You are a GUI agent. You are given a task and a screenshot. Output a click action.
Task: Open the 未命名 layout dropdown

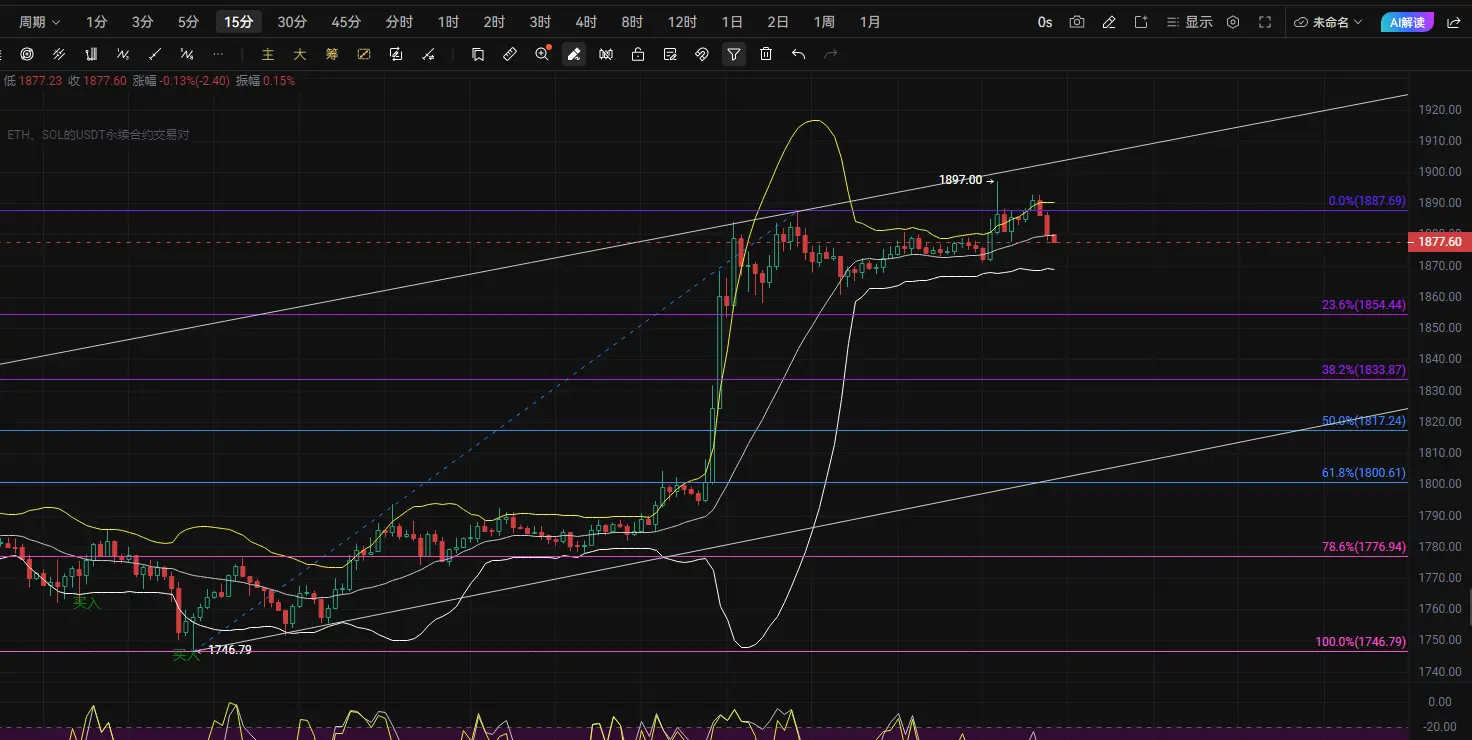click(x=1329, y=22)
